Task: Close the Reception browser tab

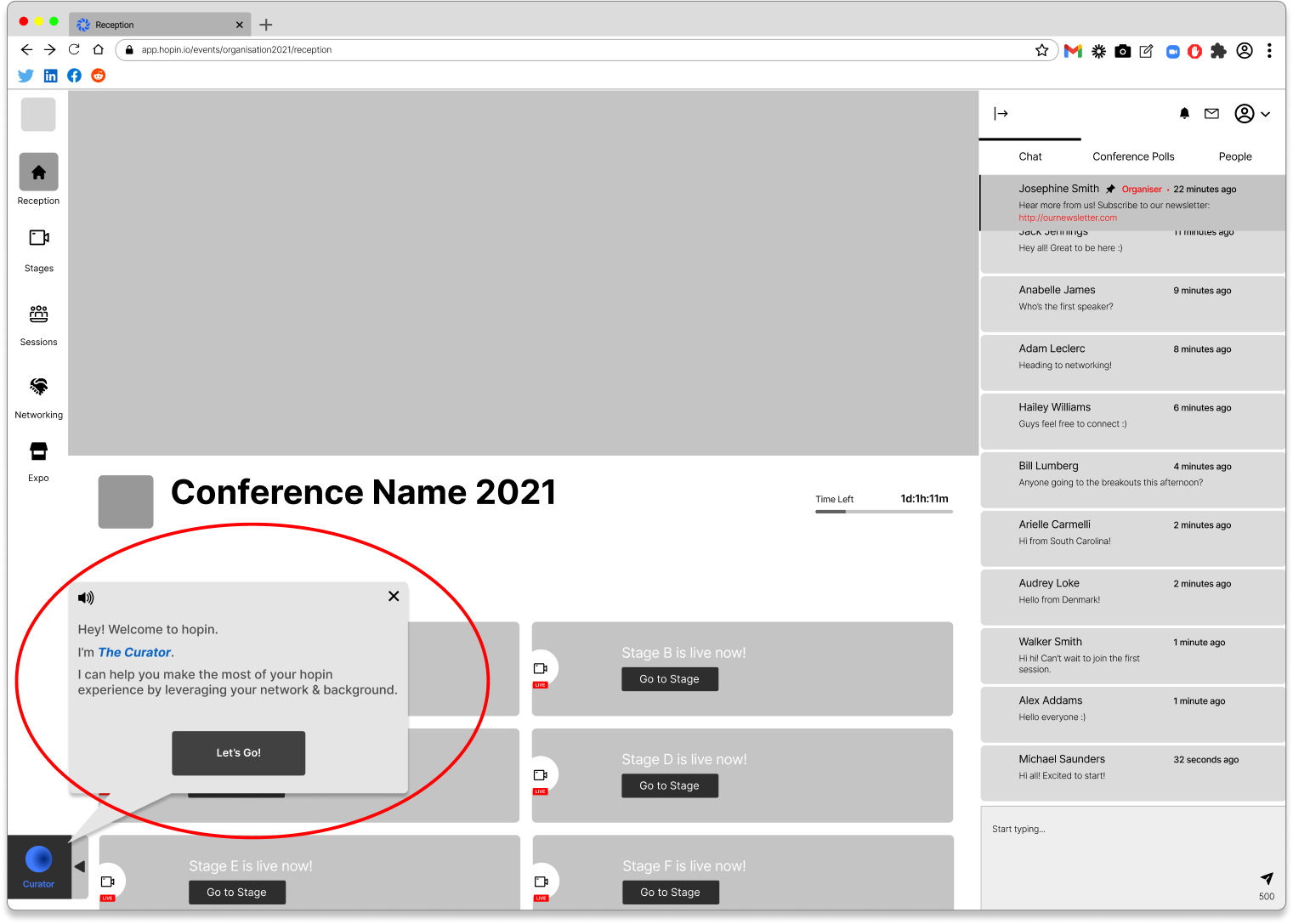Action: [239, 26]
